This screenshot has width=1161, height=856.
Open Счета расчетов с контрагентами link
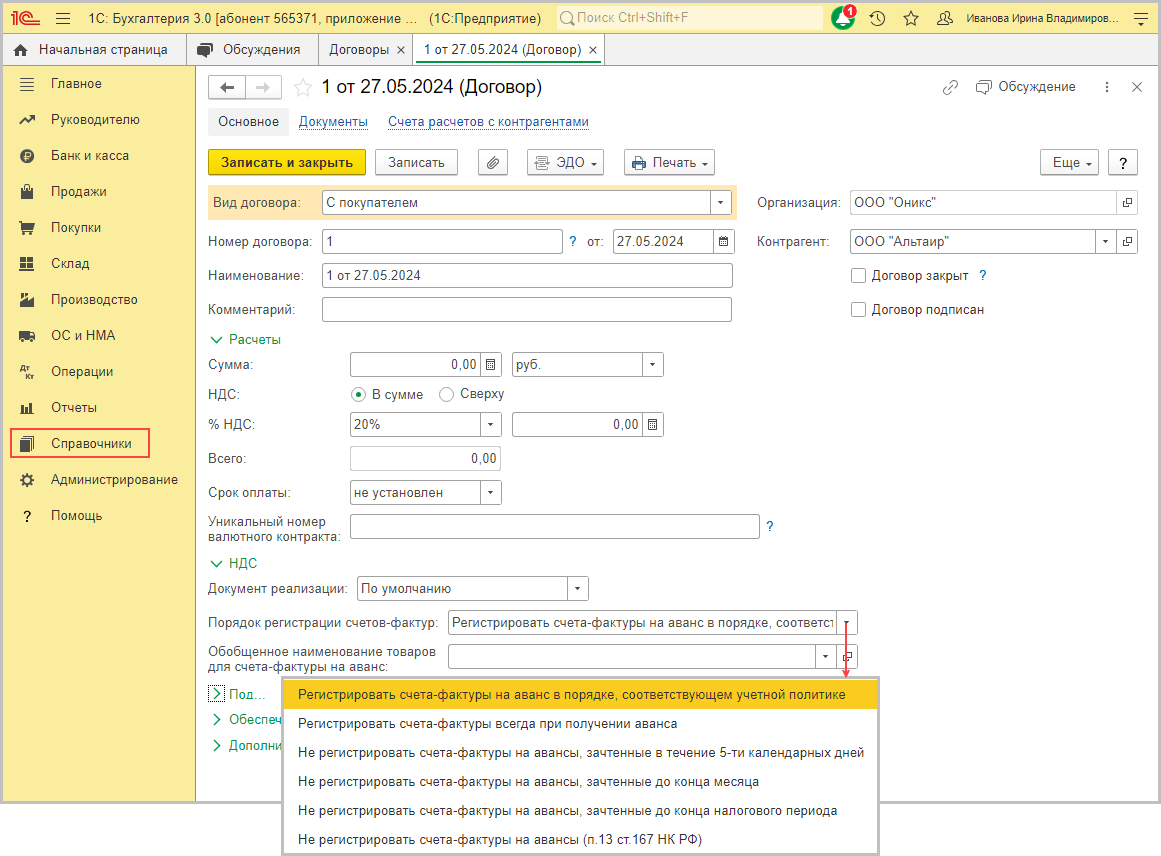(x=489, y=121)
